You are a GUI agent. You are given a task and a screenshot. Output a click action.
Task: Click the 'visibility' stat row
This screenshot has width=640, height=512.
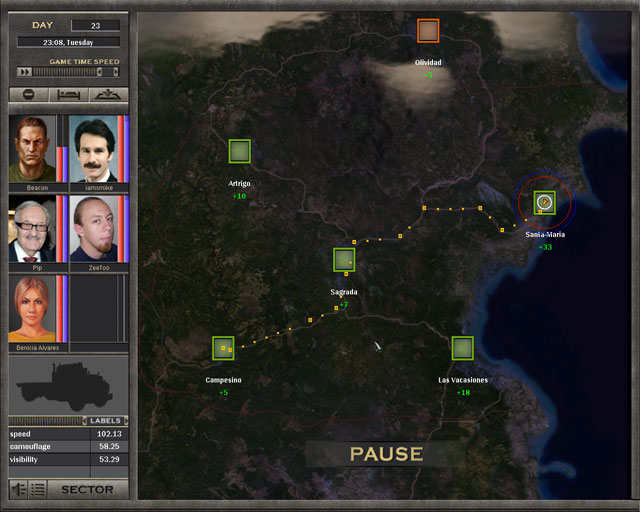pyautogui.click(x=68, y=459)
